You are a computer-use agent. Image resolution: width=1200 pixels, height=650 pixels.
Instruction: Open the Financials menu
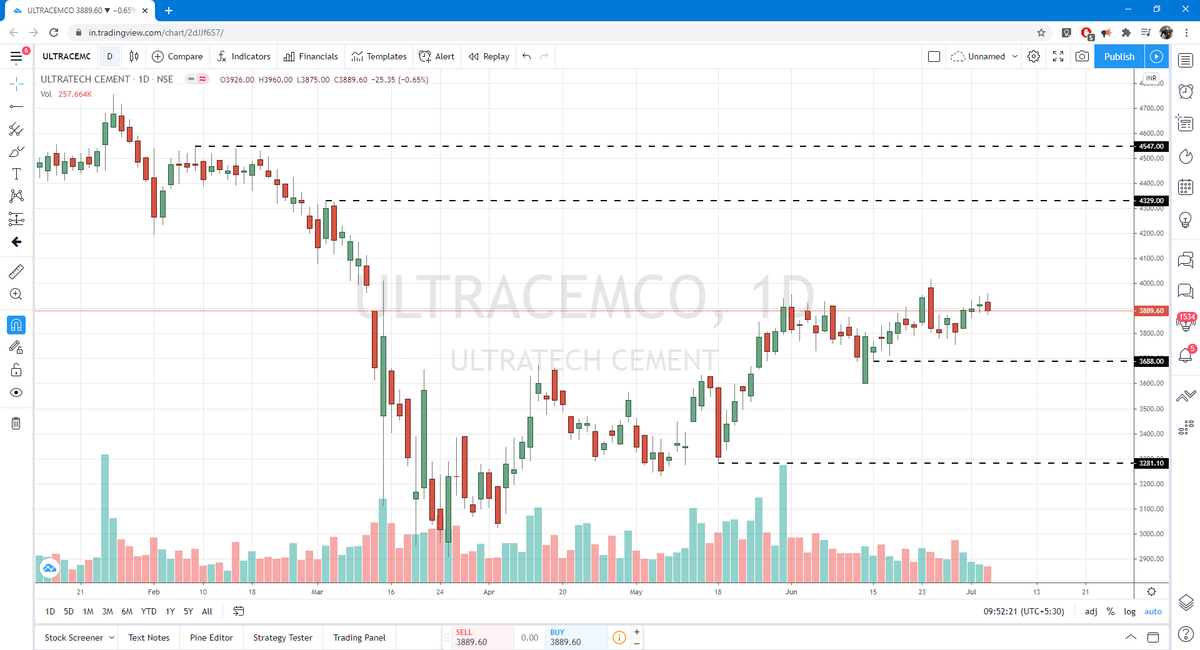click(x=310, y=56)
